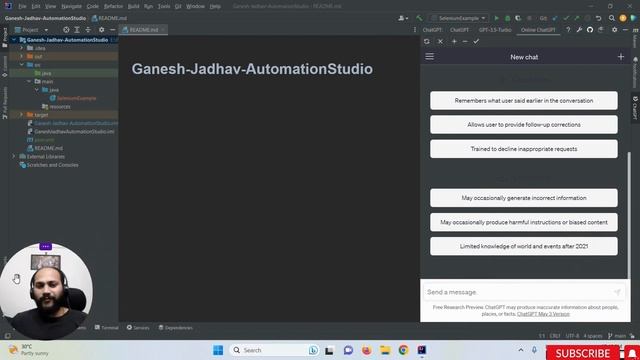The image size is (640, 360).
Task: Click the send message arrow
Action: [x=617, y=292]
